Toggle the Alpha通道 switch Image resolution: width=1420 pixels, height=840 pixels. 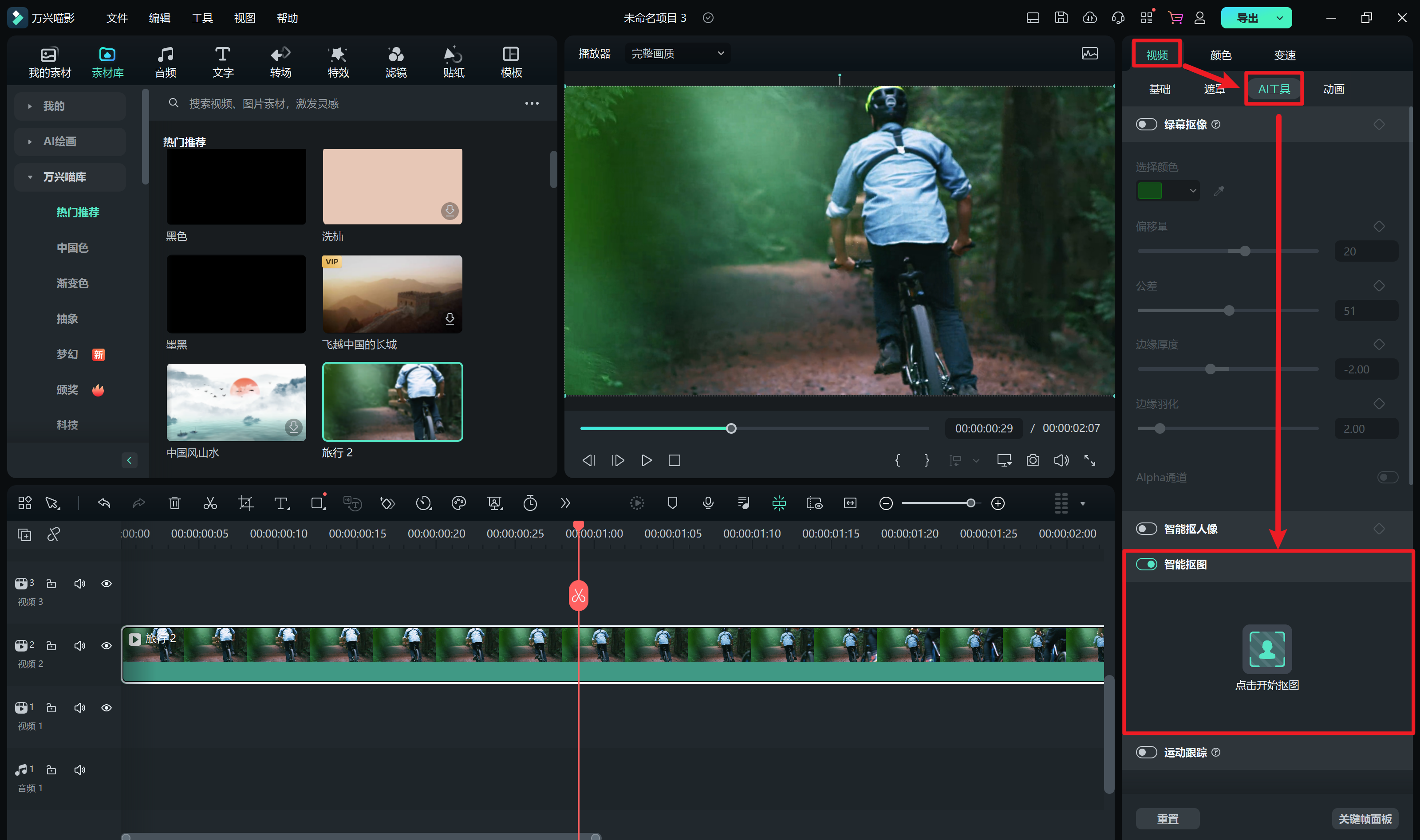click(1388, 477)
